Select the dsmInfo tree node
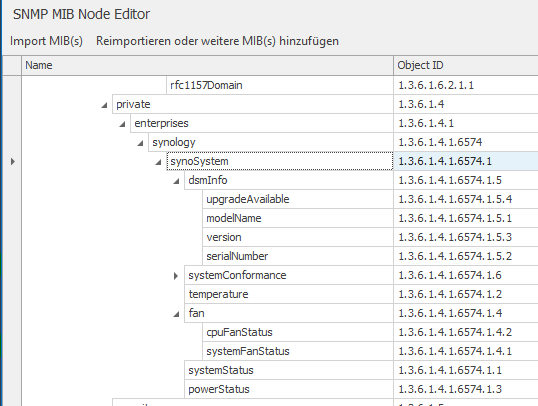 [x=289, y=180]
